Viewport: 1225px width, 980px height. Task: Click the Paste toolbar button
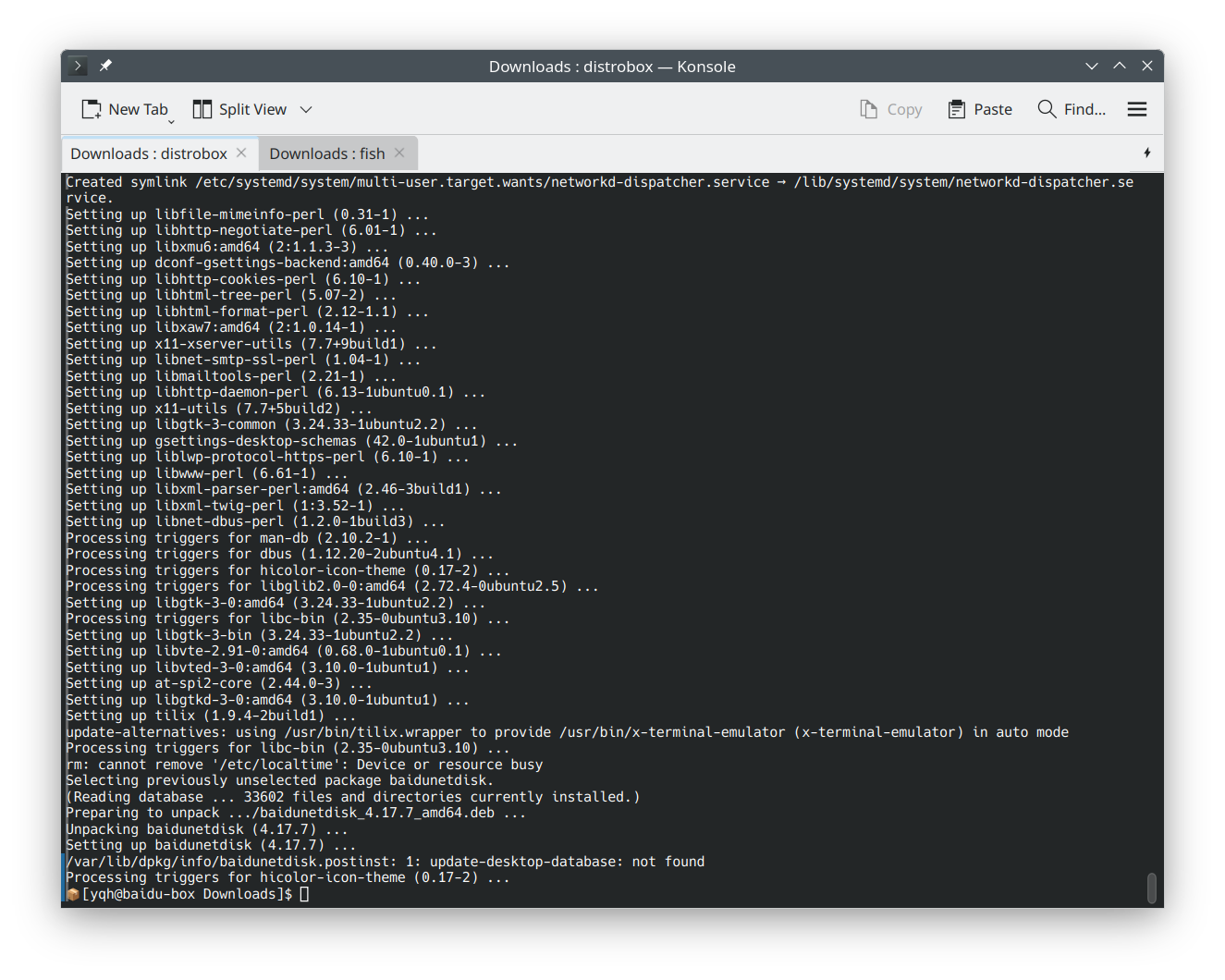point(980,109)
